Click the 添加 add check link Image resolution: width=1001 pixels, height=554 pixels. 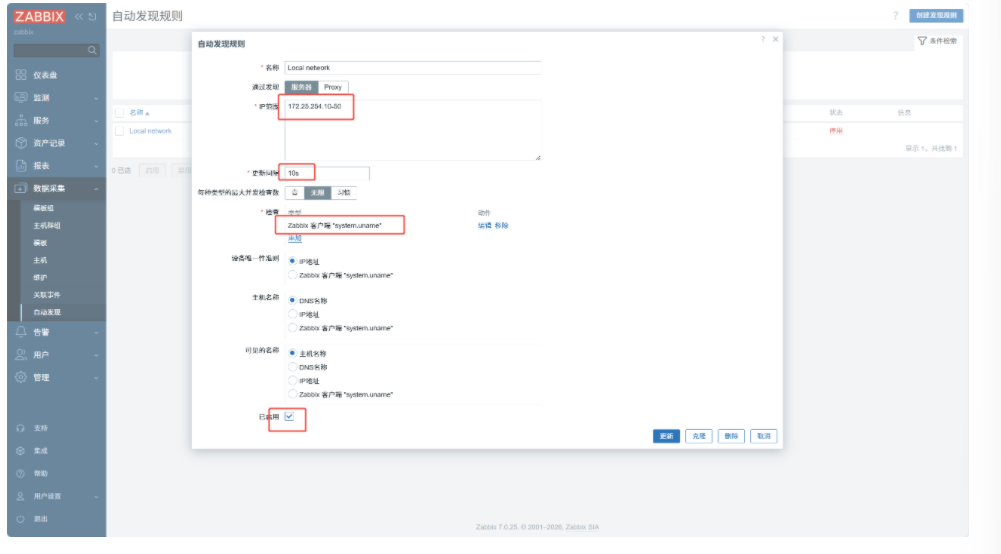294,238
